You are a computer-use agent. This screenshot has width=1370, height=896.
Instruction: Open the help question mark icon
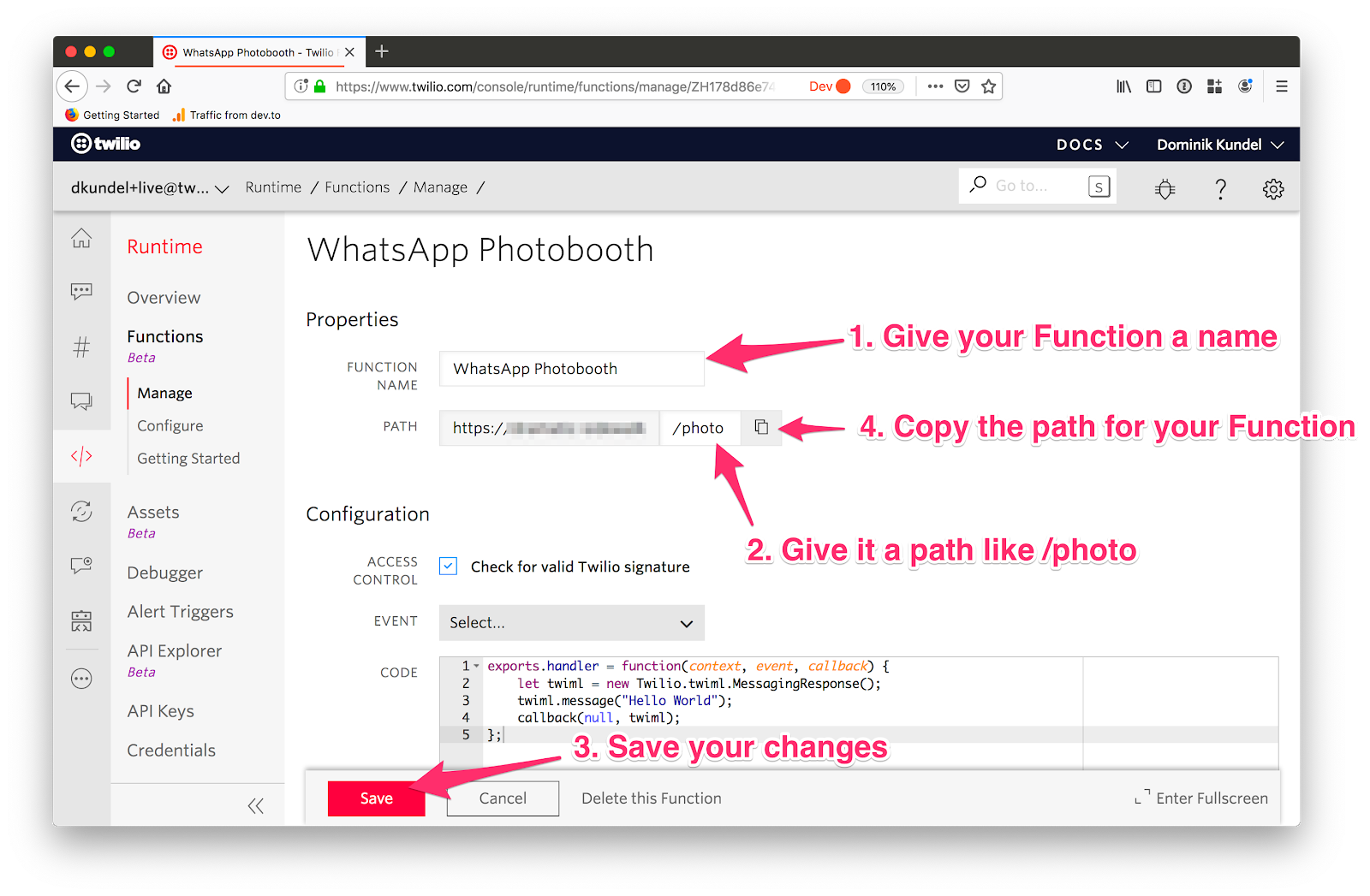coord(1221,188)
